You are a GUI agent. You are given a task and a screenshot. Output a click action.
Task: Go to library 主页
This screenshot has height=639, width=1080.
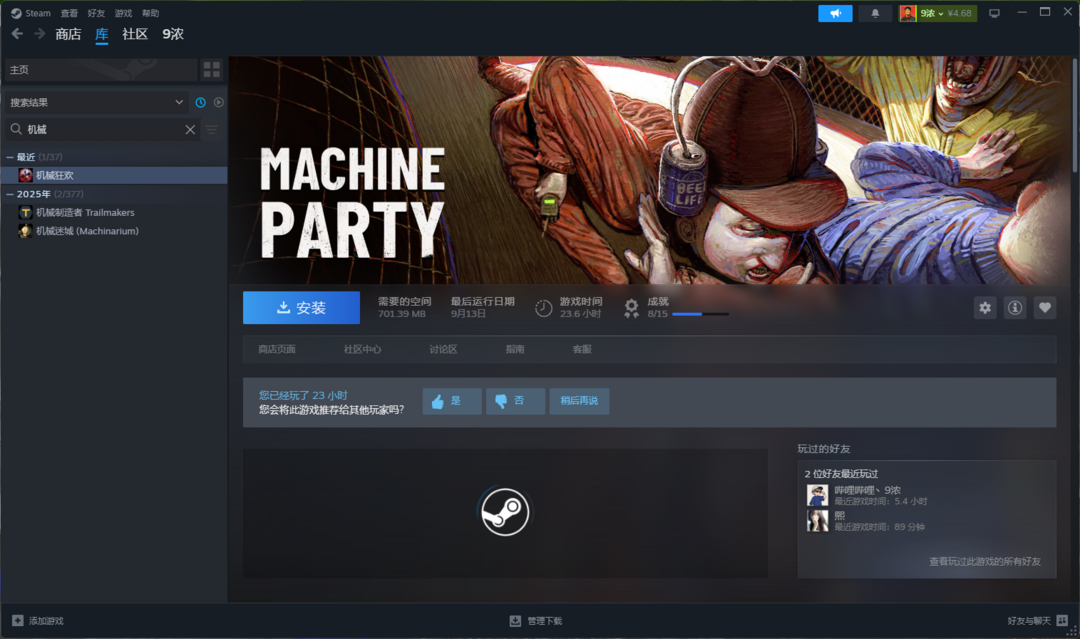point(101,70)
